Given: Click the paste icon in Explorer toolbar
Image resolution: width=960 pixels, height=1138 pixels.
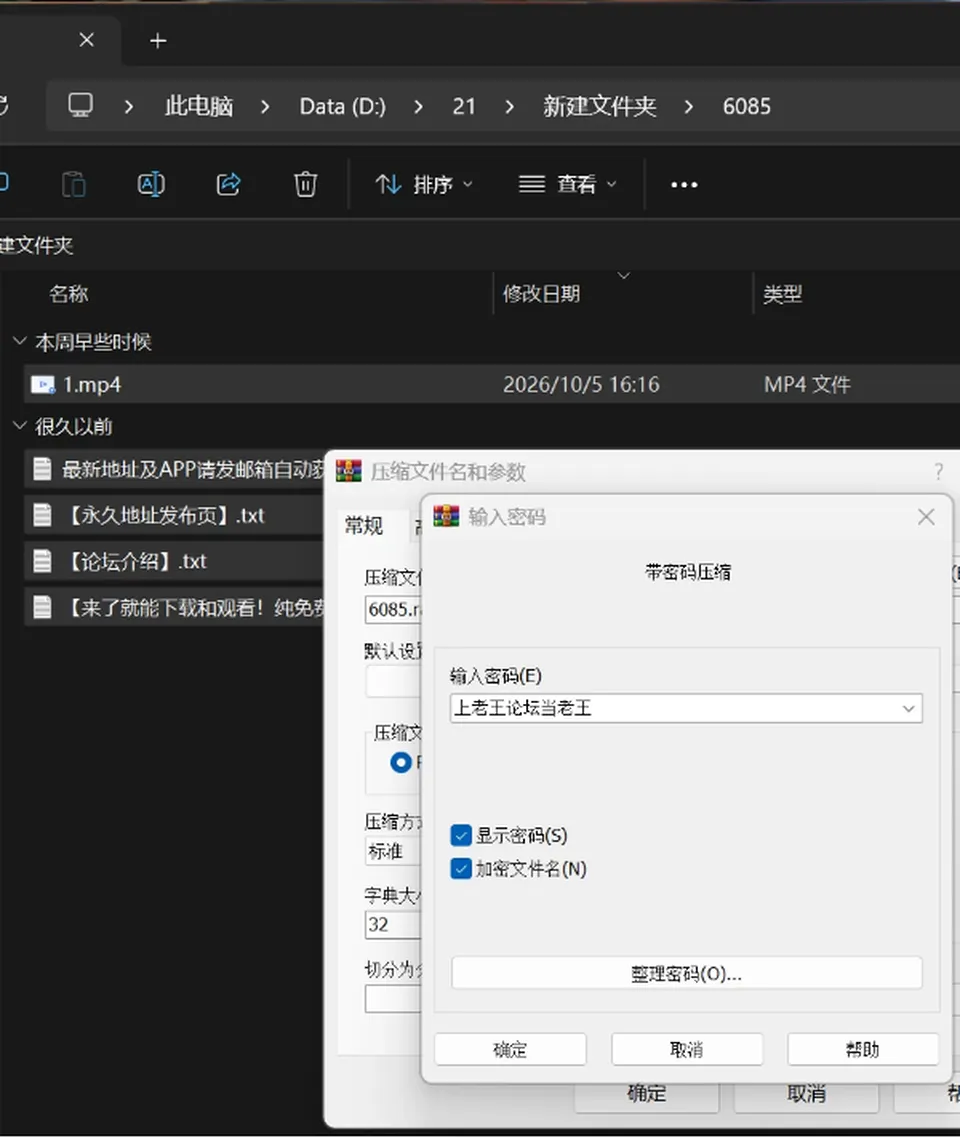Looking at the screenshot, I should 73,184.
